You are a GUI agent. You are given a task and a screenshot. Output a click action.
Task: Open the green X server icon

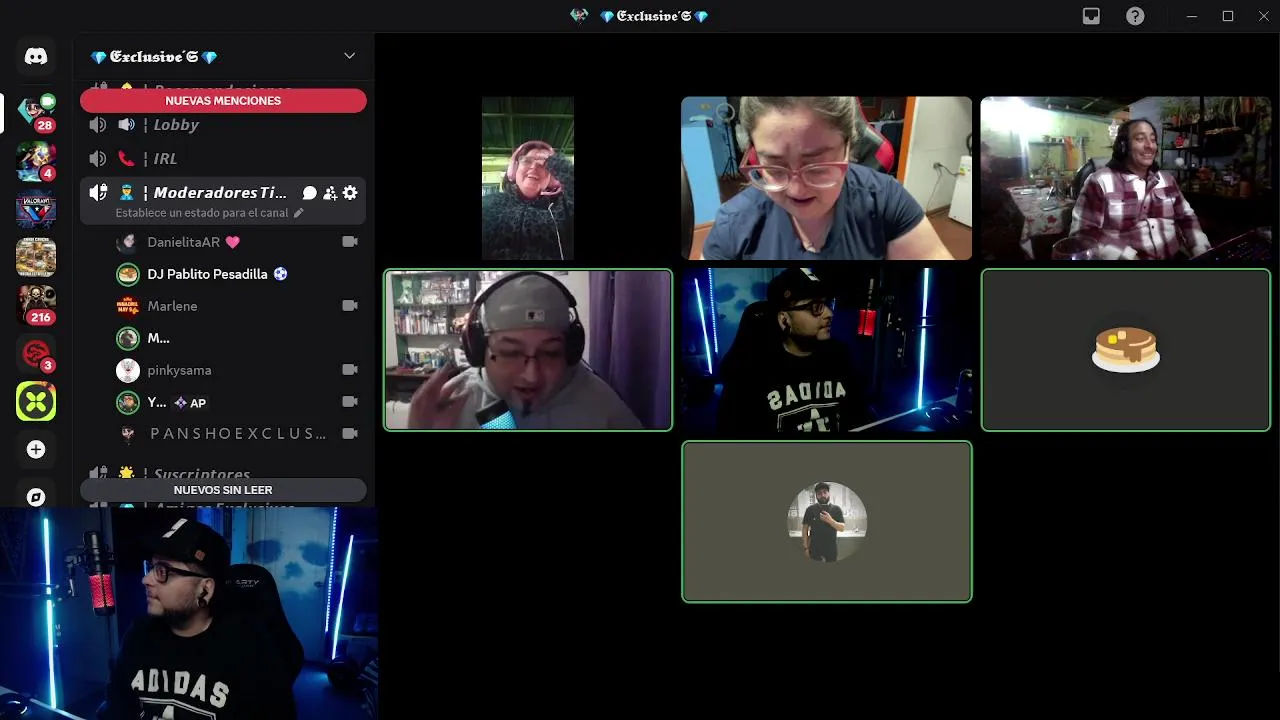(x=36, y=401)
